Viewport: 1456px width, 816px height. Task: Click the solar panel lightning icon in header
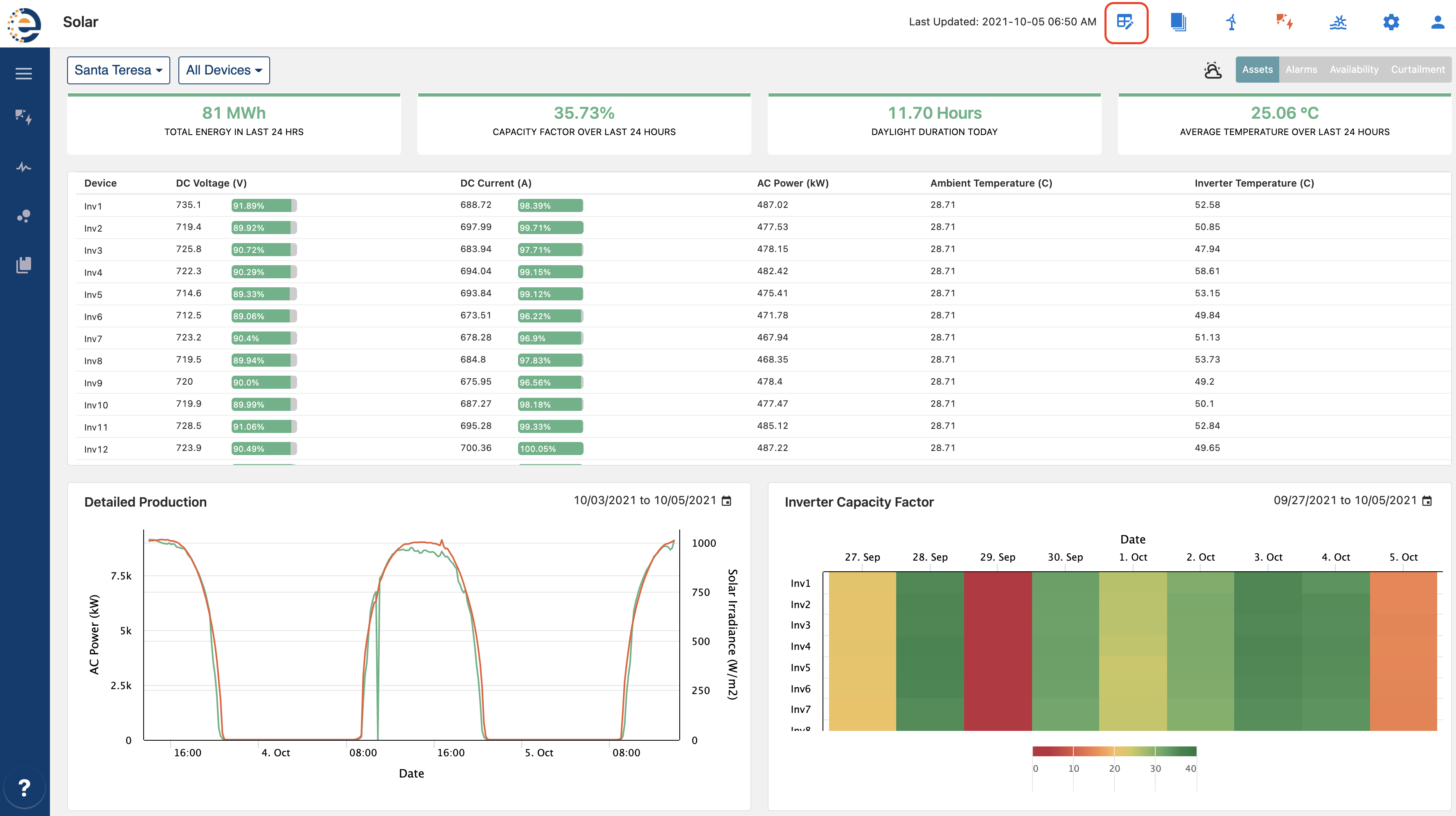coord(1284,23)
